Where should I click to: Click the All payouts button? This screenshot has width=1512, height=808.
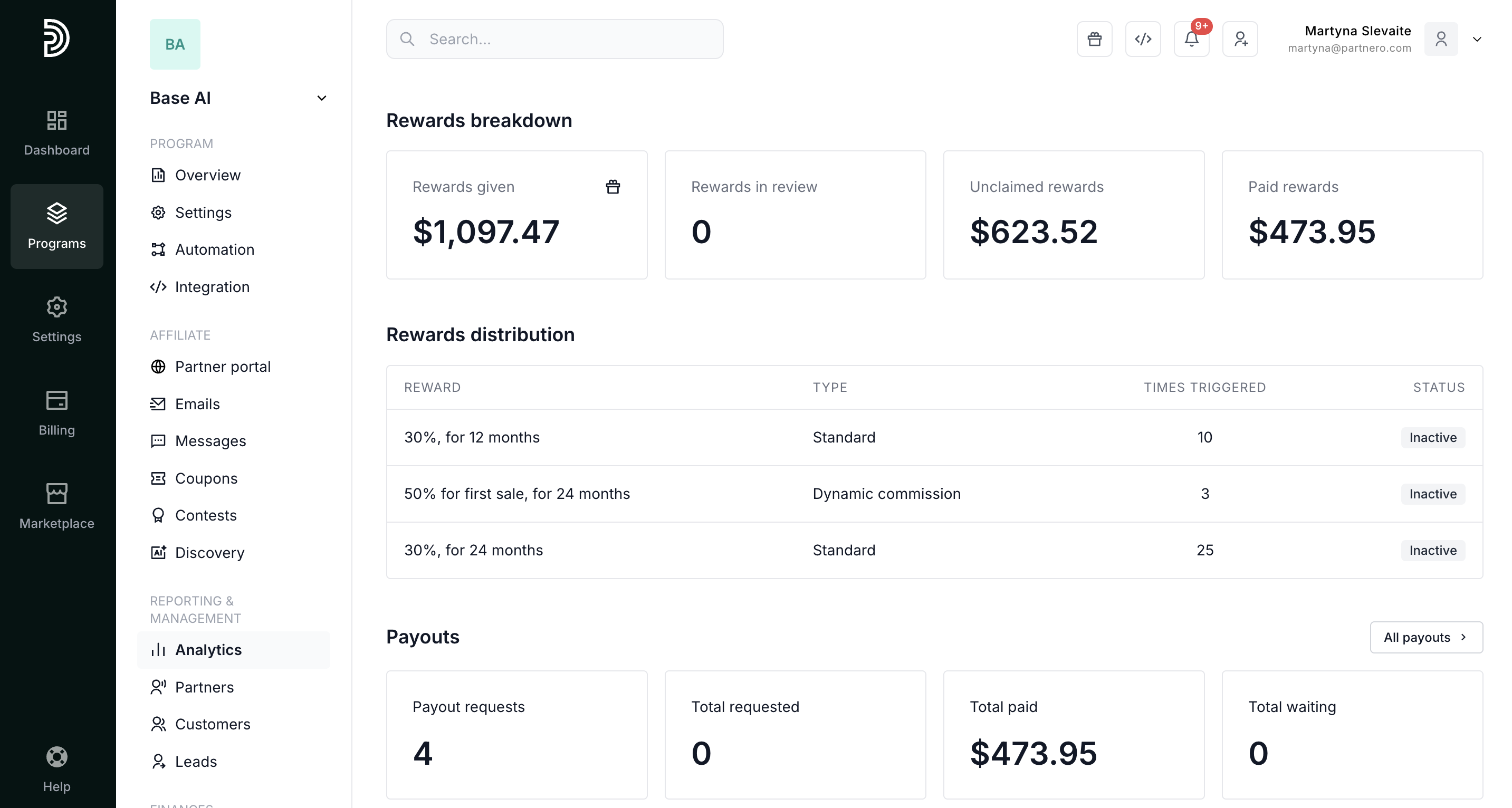1425,637
